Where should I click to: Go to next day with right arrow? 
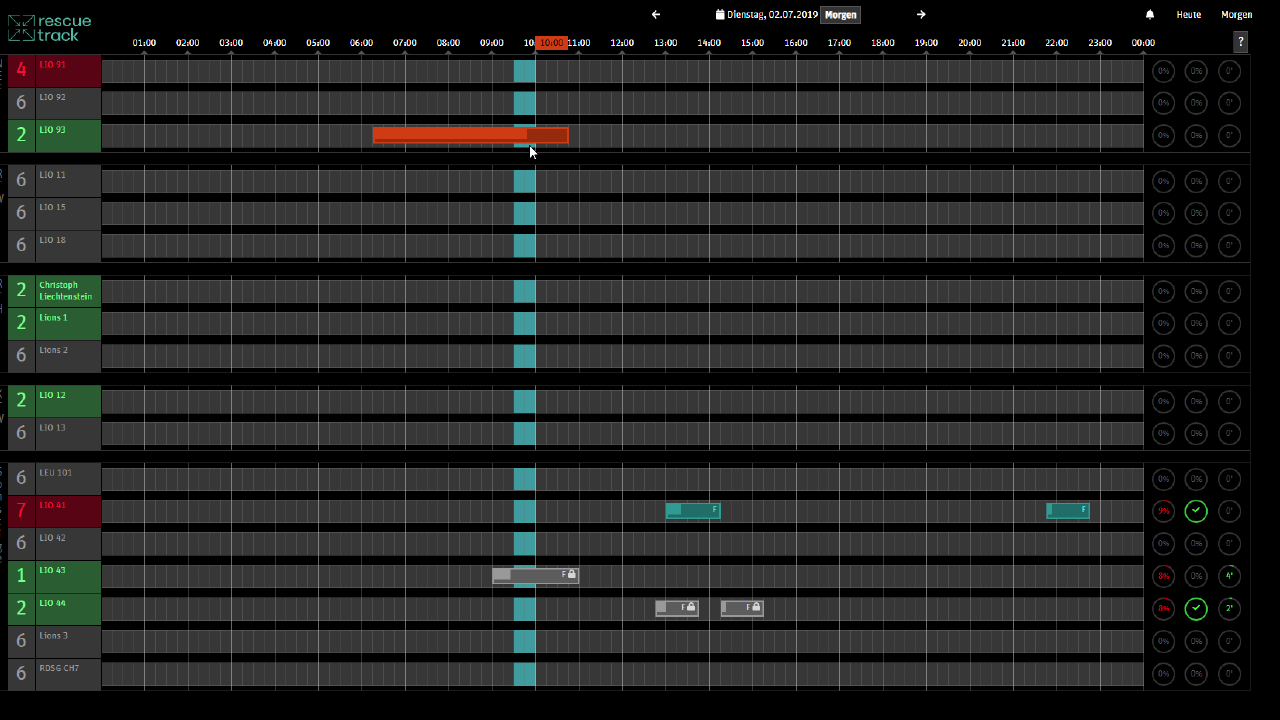921,15
